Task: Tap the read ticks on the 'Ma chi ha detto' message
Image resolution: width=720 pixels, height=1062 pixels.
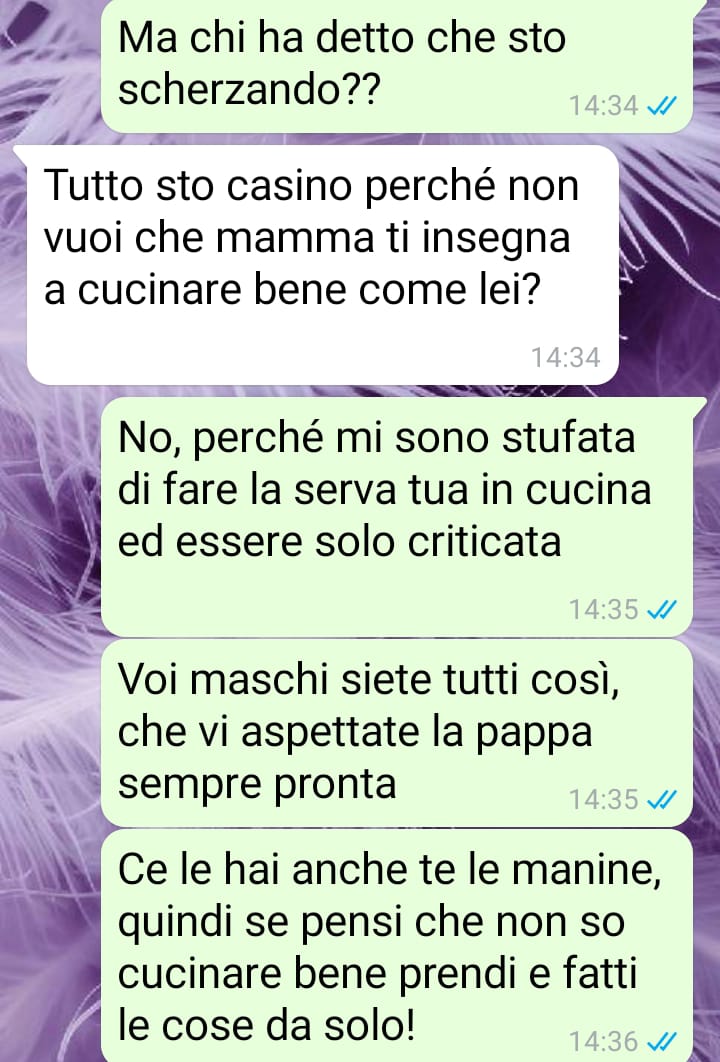Action: coord(662,106)
